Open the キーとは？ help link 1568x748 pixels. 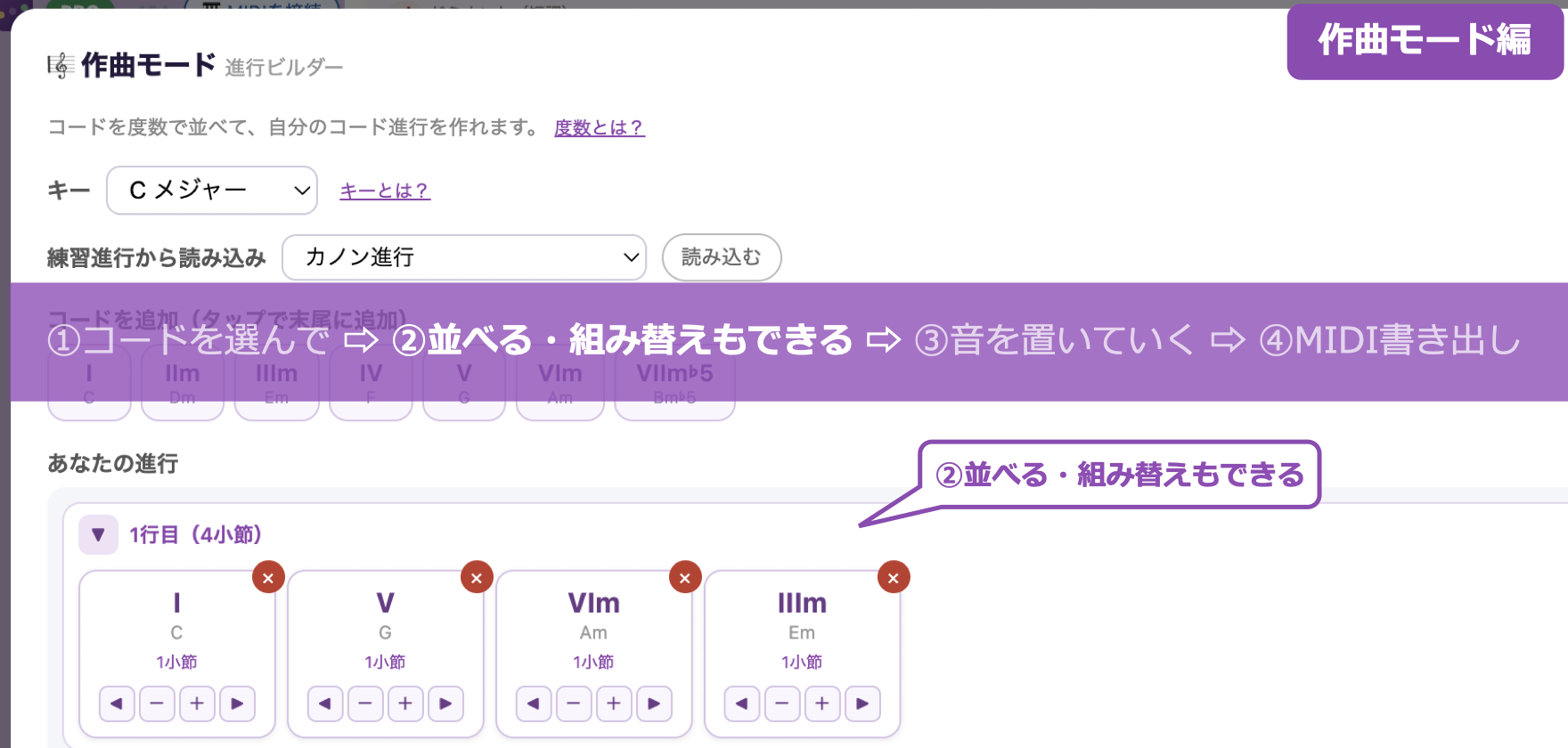(x=385, y=191)
